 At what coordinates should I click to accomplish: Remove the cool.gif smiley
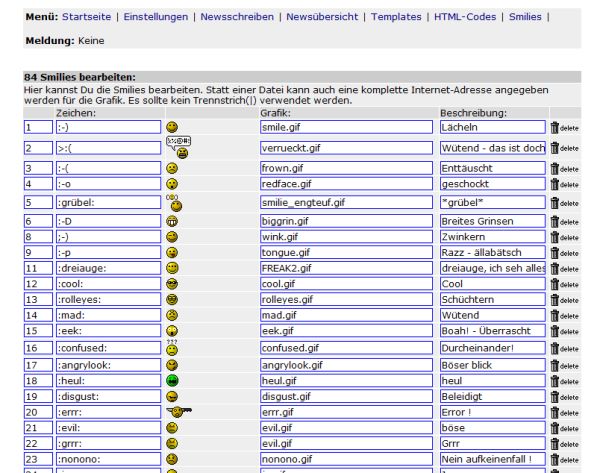pos(564,284)
